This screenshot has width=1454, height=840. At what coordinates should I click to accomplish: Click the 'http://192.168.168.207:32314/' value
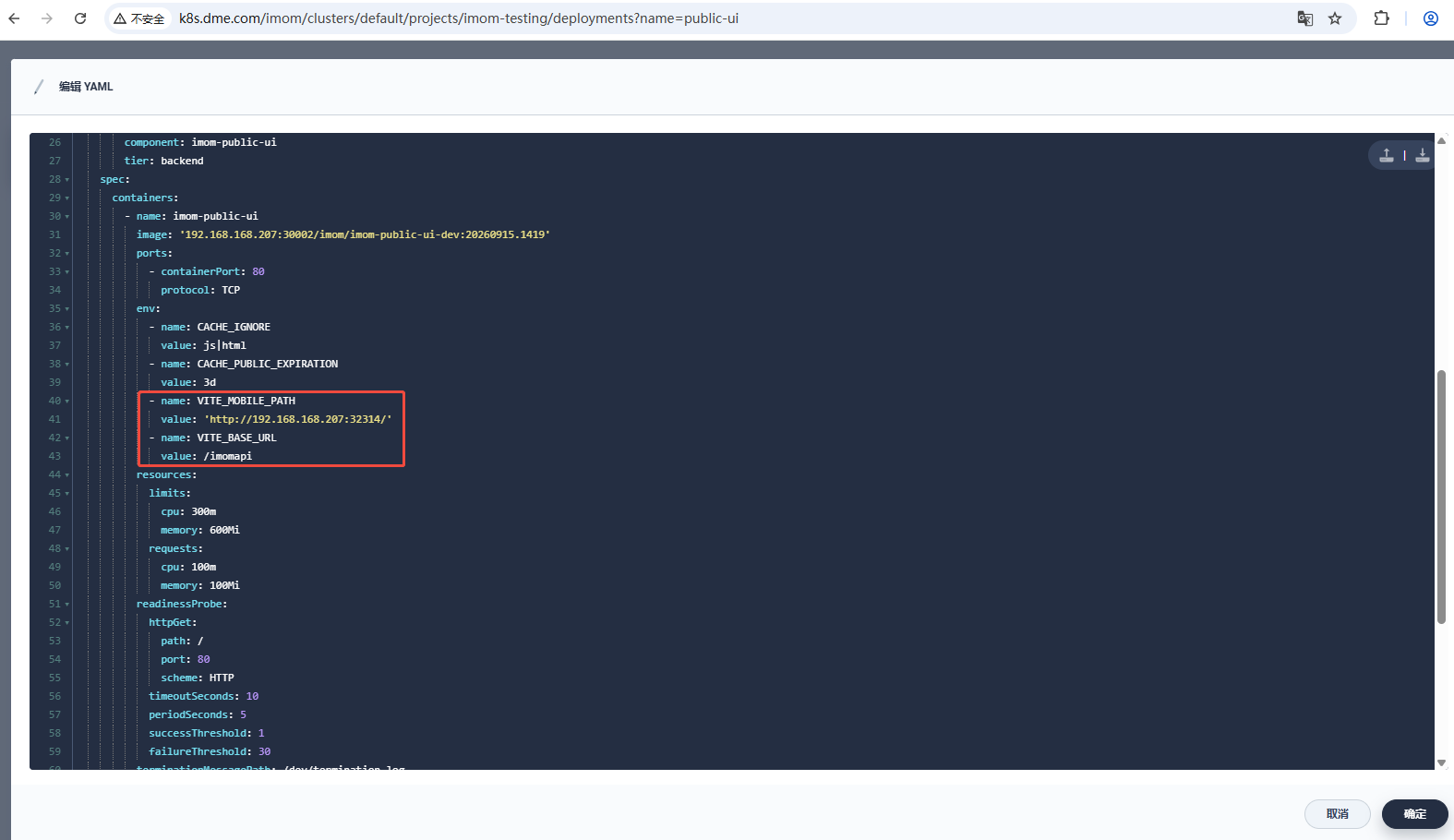click(x=297, y=419)
